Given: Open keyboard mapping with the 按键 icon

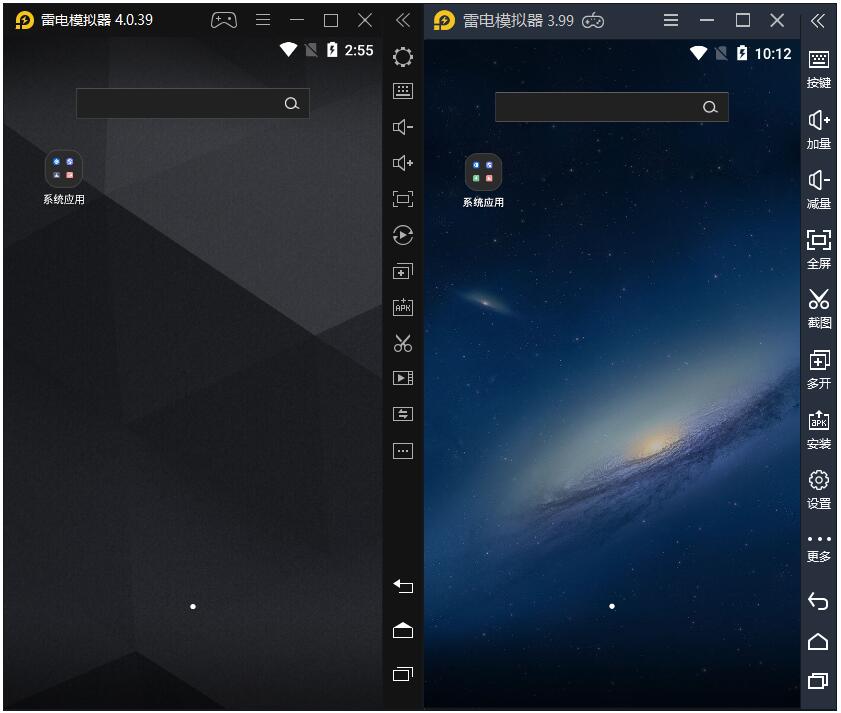Looking at the screenshot, I should (x=819, y=61).
